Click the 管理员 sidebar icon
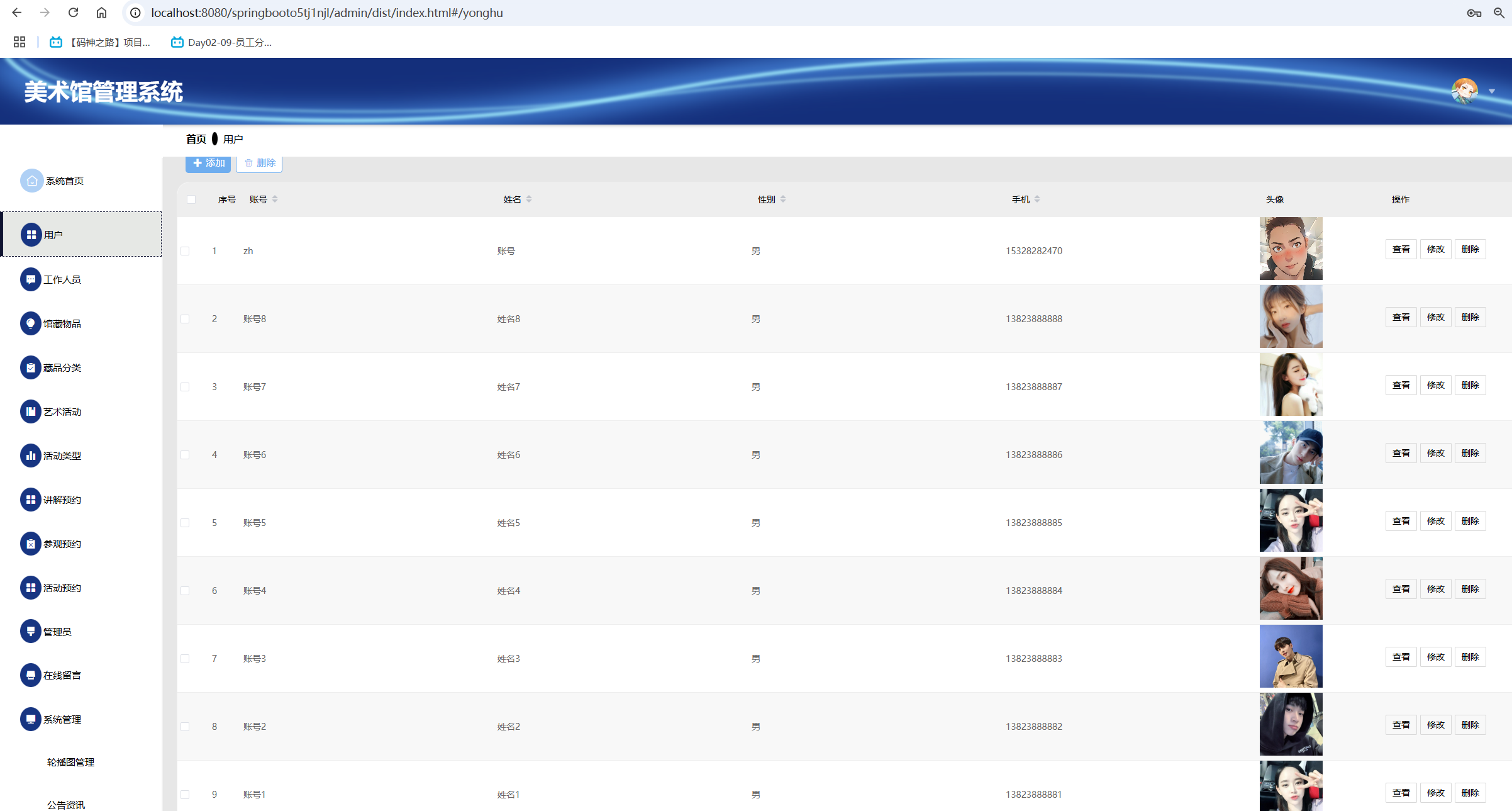 (x=30, y=631)
